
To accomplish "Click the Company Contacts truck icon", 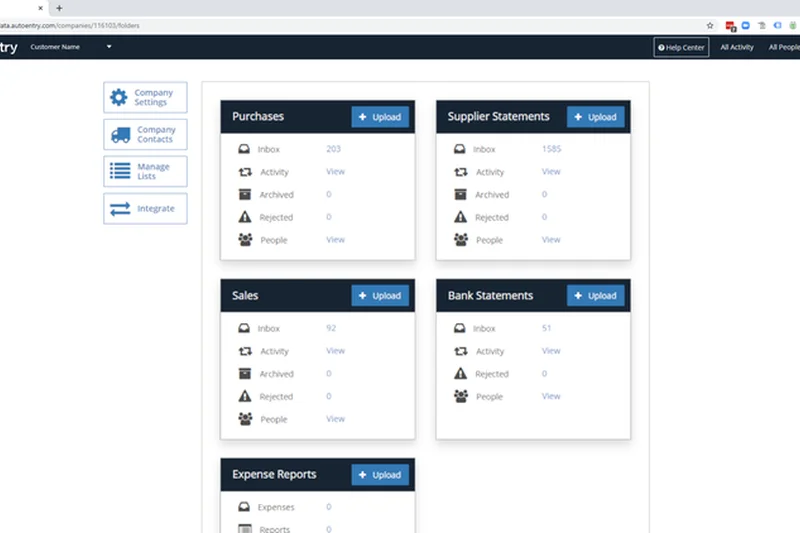I will click(x=120, y=134).
